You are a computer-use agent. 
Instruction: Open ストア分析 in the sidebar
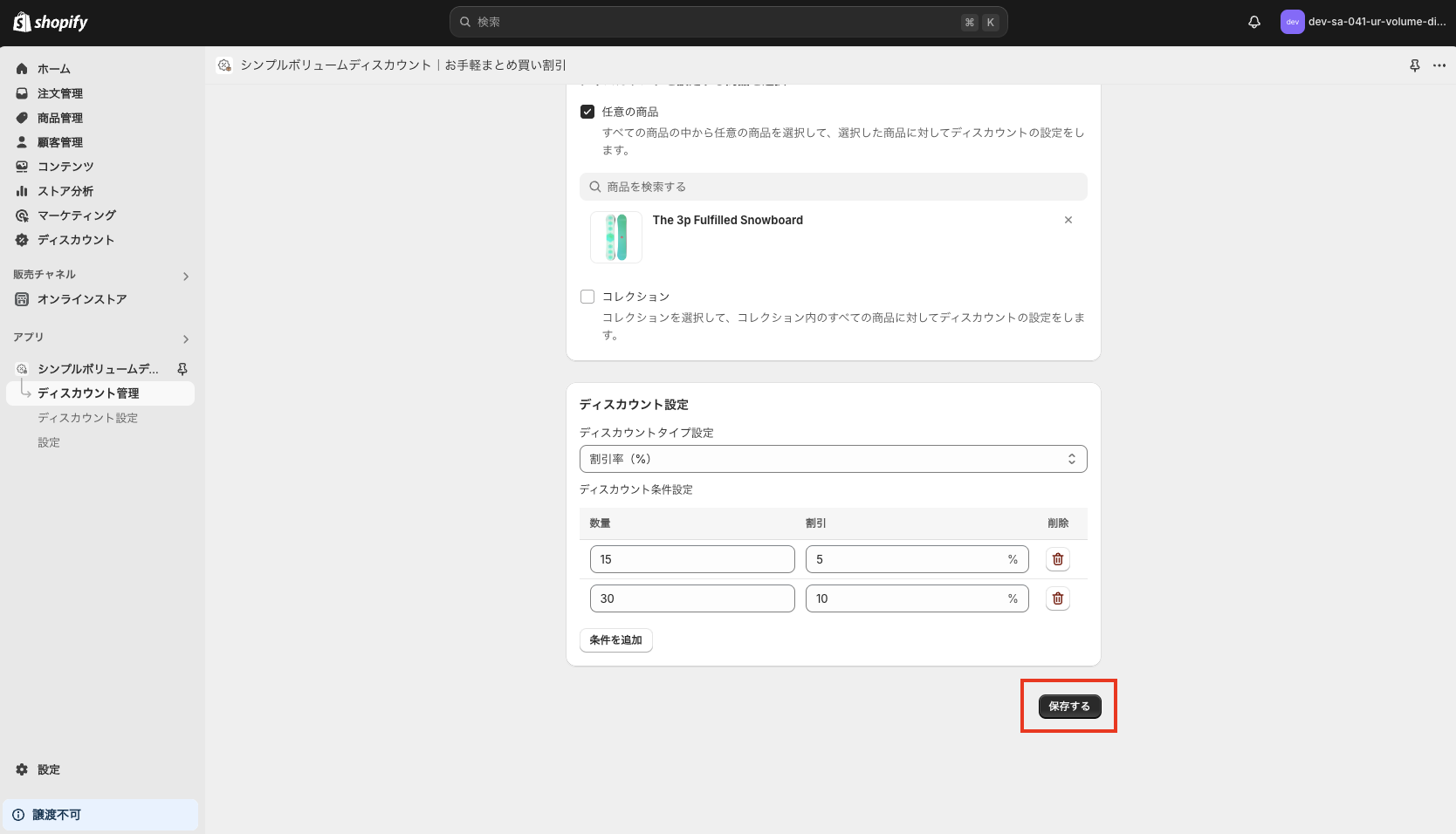tap(65, 191)
